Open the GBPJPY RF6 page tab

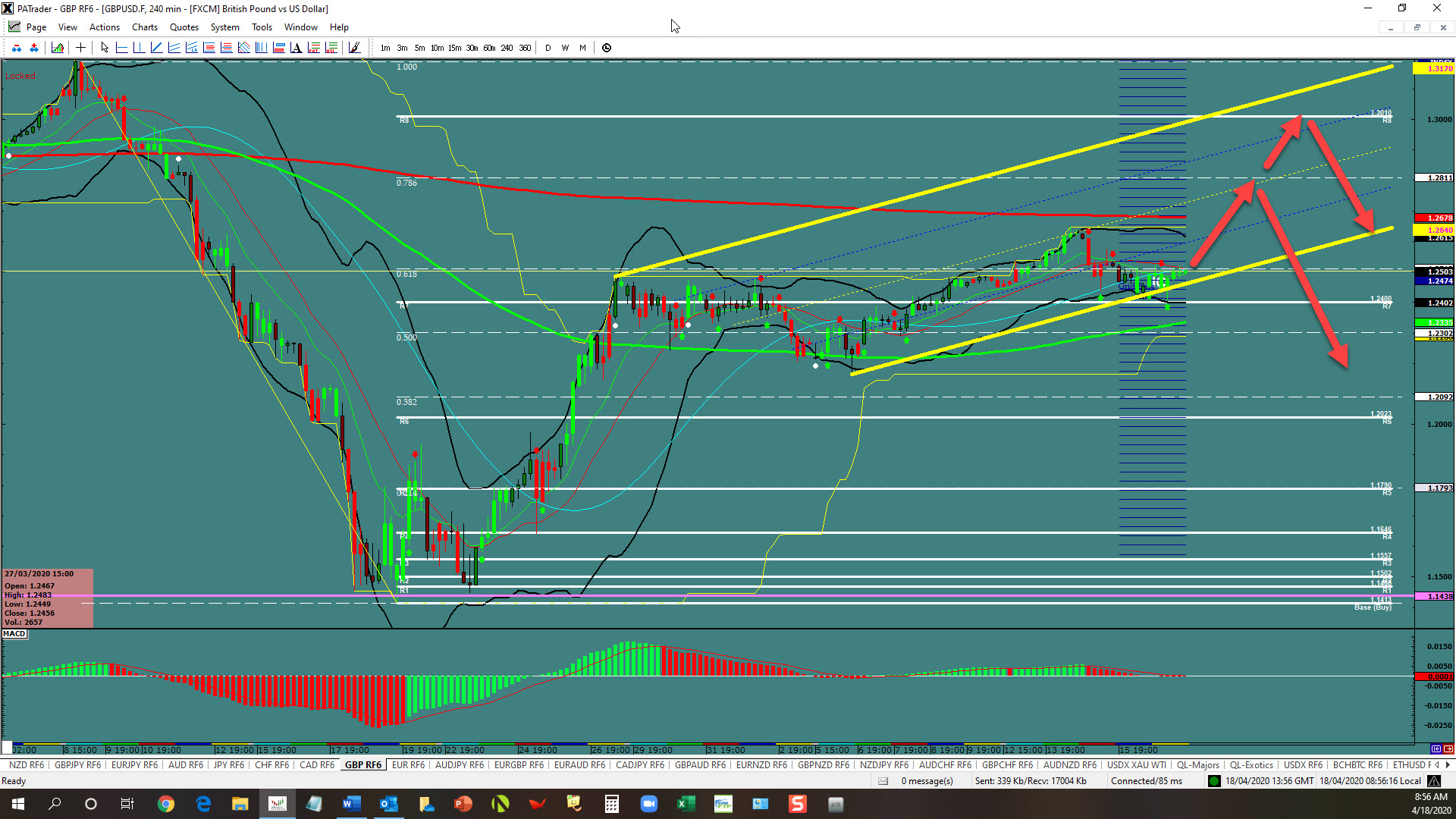tap(77, 765)
